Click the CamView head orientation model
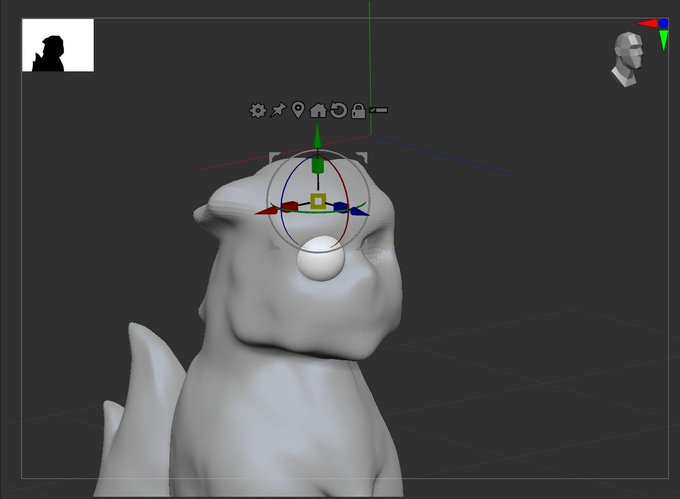This screenshot has width=680, height=499. pyautogui.click(x=628, y=59)
